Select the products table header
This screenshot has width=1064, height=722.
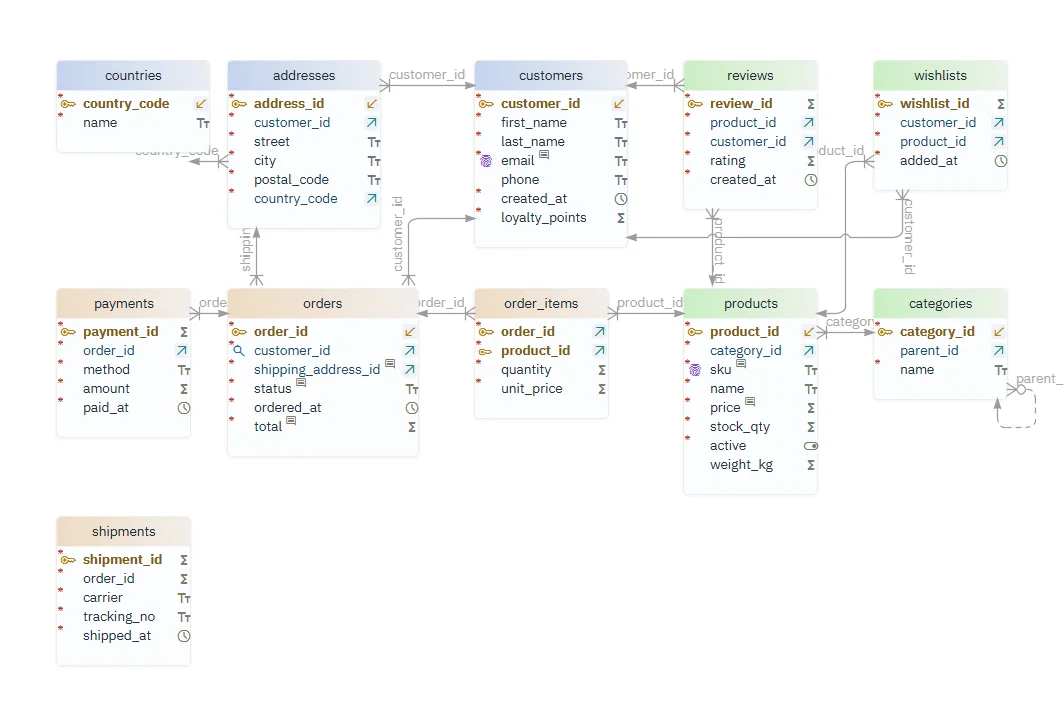click(750, 303)
